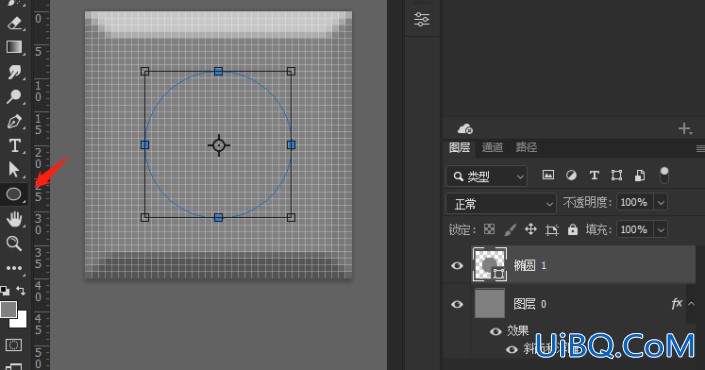
Task: Click the right middle handle of ellipse
Action: pyautogui.click(x=291, y=145)
